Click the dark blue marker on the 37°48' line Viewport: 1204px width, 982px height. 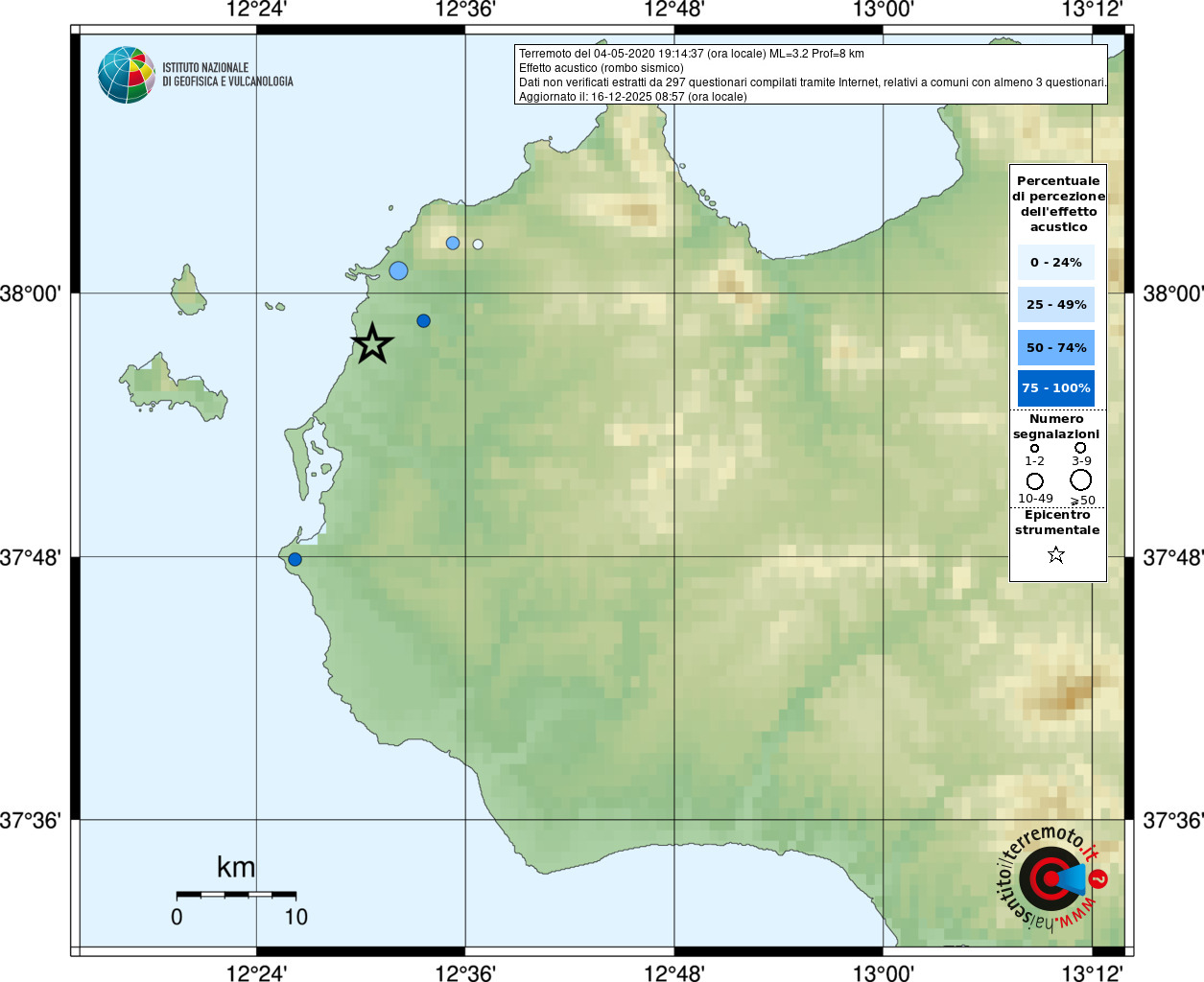point(295,559)
